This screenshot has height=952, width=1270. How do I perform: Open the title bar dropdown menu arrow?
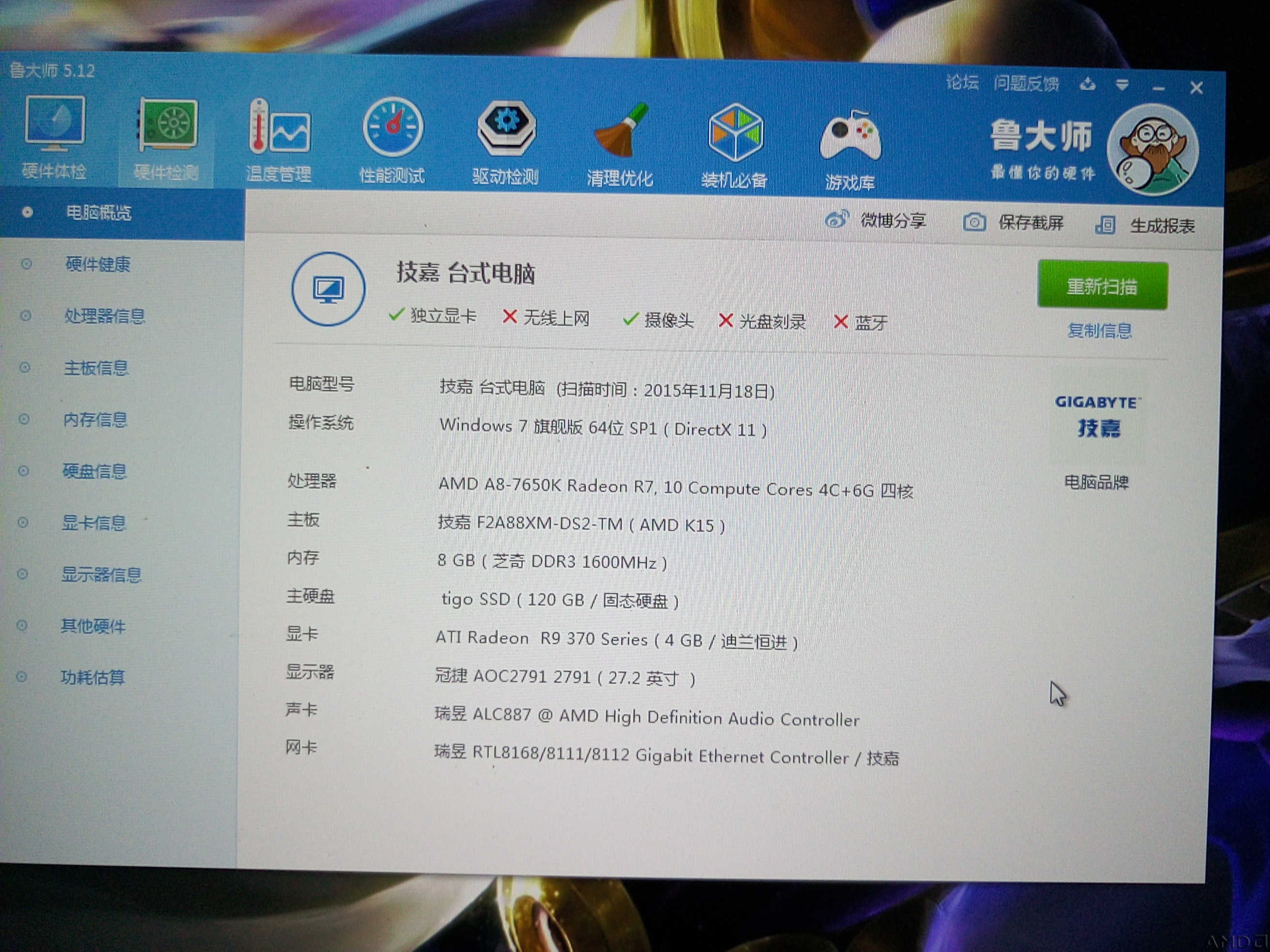pos(1122,86)
